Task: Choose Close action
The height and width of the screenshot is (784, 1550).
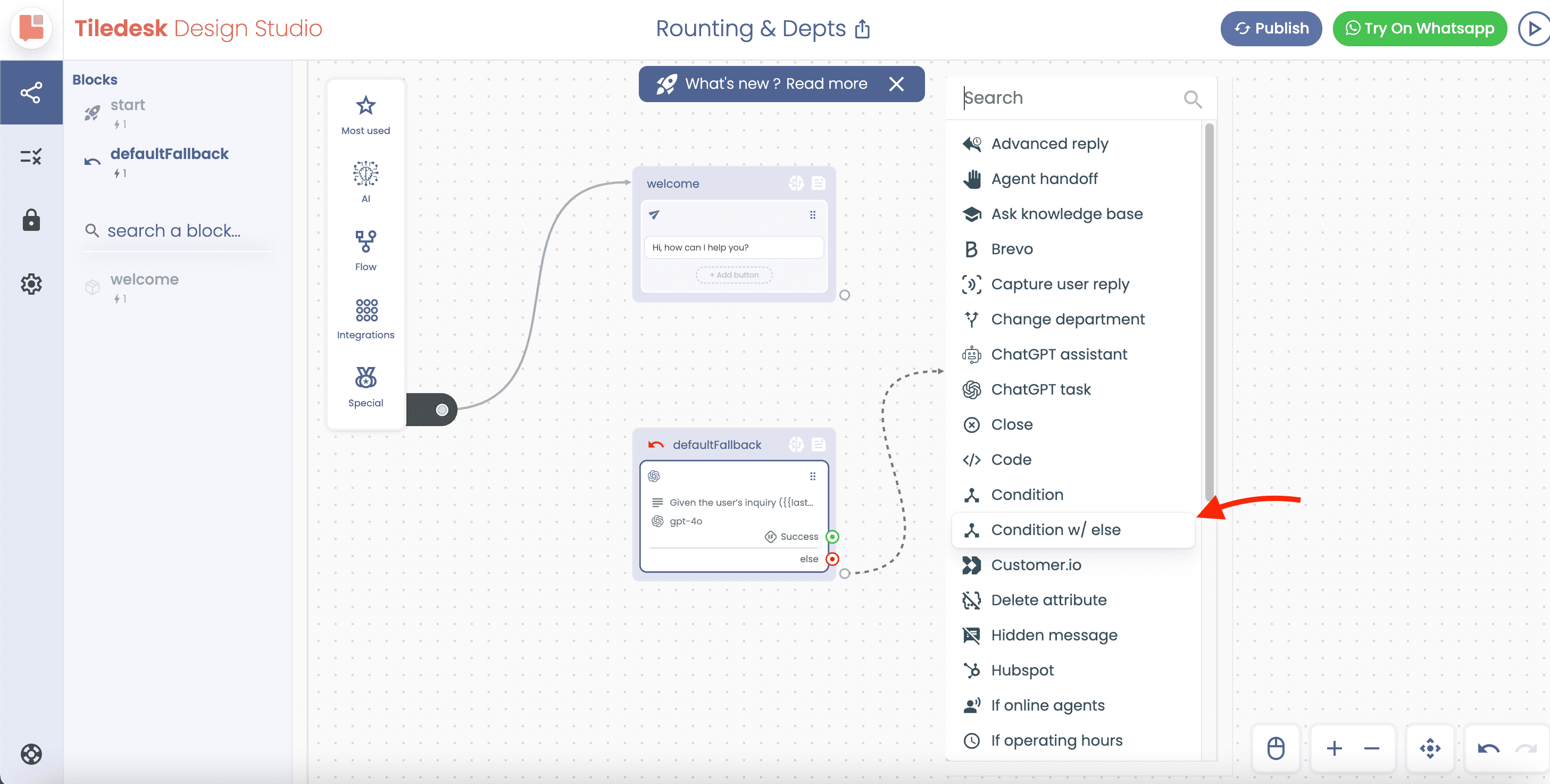Action: 1073,424
